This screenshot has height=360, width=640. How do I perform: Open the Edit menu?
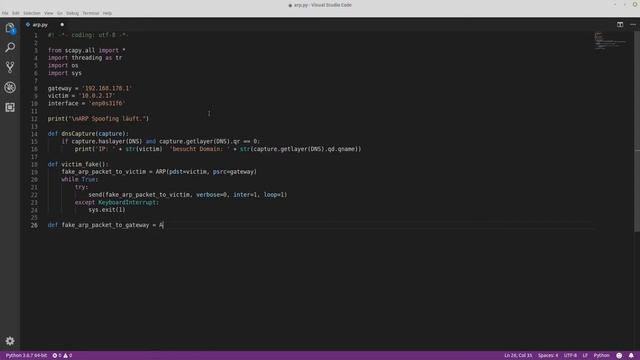click(16, 13)
